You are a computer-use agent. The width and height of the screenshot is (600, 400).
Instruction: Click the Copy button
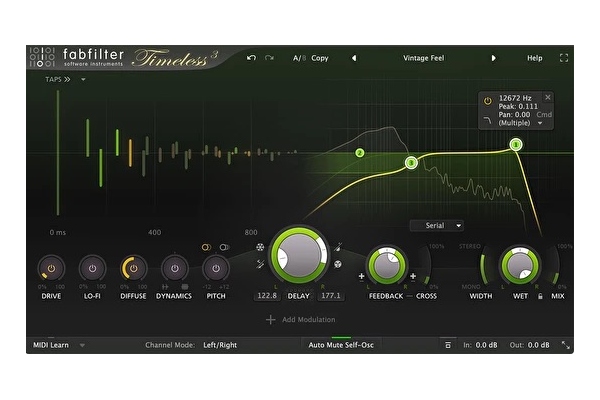pos(320,58)
